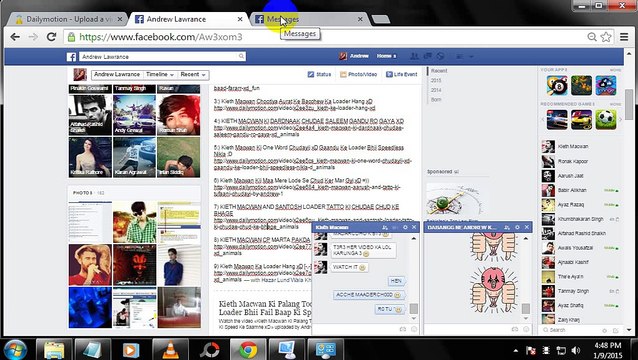
Task: Open friend requests icon in Facebook header
Action: coord(414,56)
